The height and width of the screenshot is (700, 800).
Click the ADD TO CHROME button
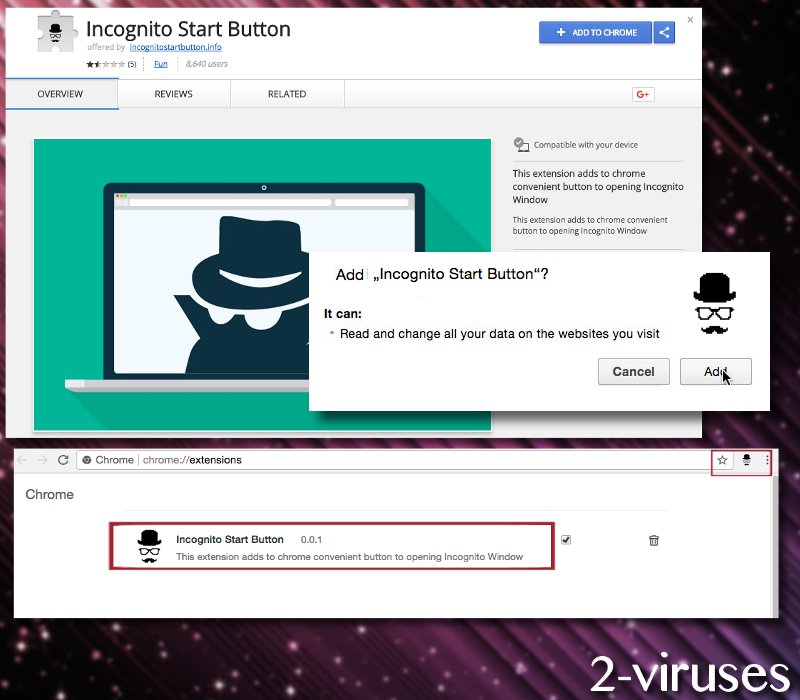click(x=595, y=32)
